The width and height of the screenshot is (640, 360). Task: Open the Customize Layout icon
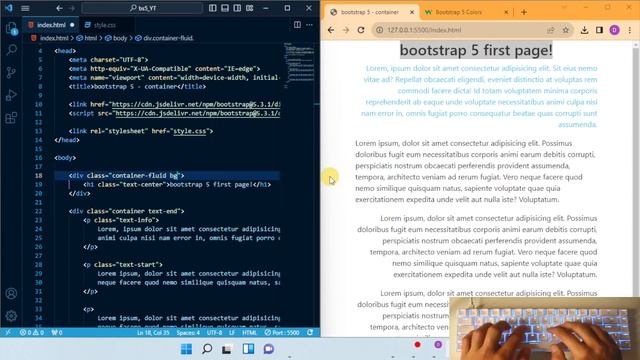250,8
